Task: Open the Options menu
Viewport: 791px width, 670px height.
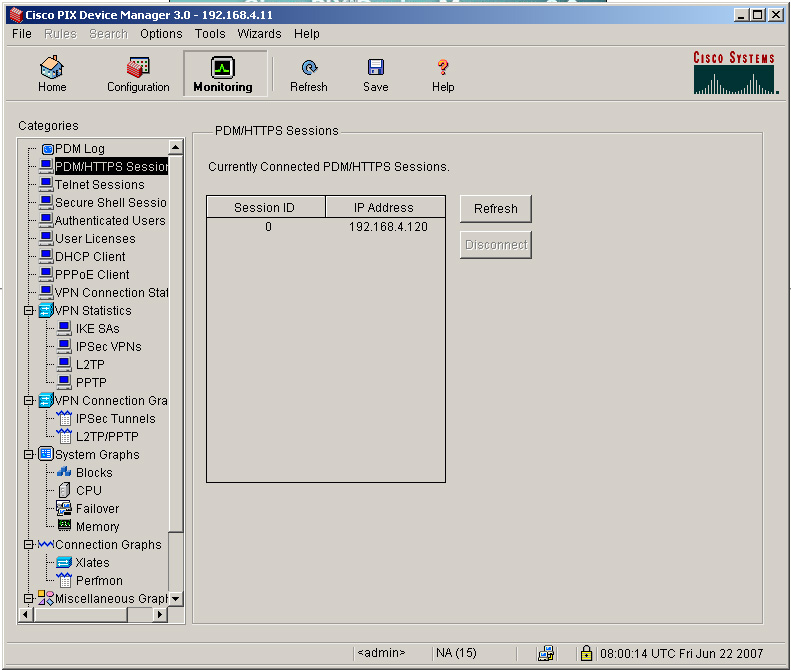Action: (161, 34)
